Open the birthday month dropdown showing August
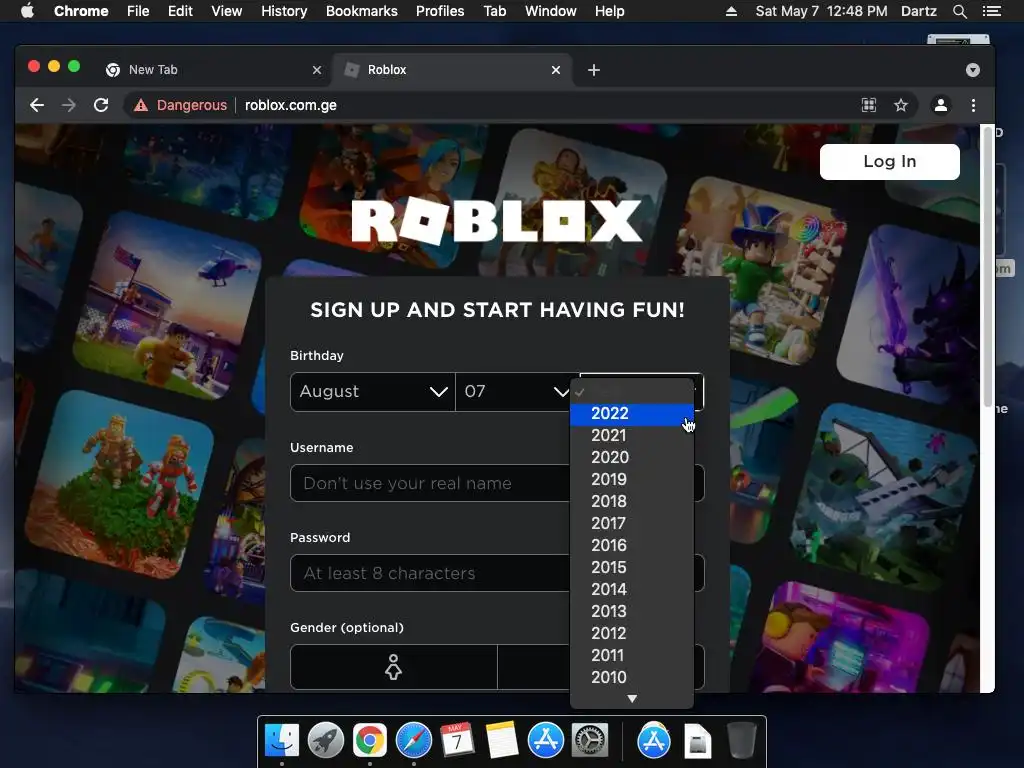The height and width of the screenshot is (768, 1024). (x=372, y=391)
